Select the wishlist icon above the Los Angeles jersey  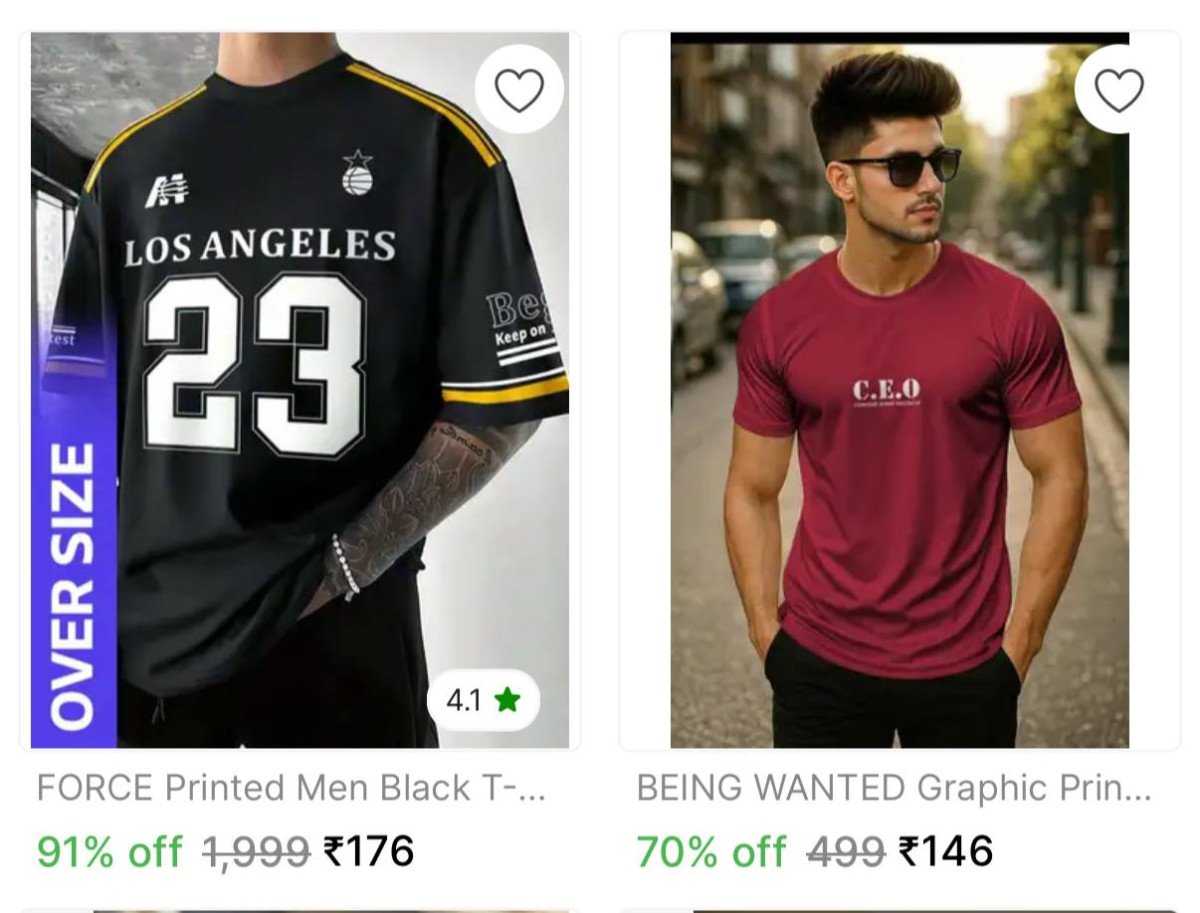519,89
